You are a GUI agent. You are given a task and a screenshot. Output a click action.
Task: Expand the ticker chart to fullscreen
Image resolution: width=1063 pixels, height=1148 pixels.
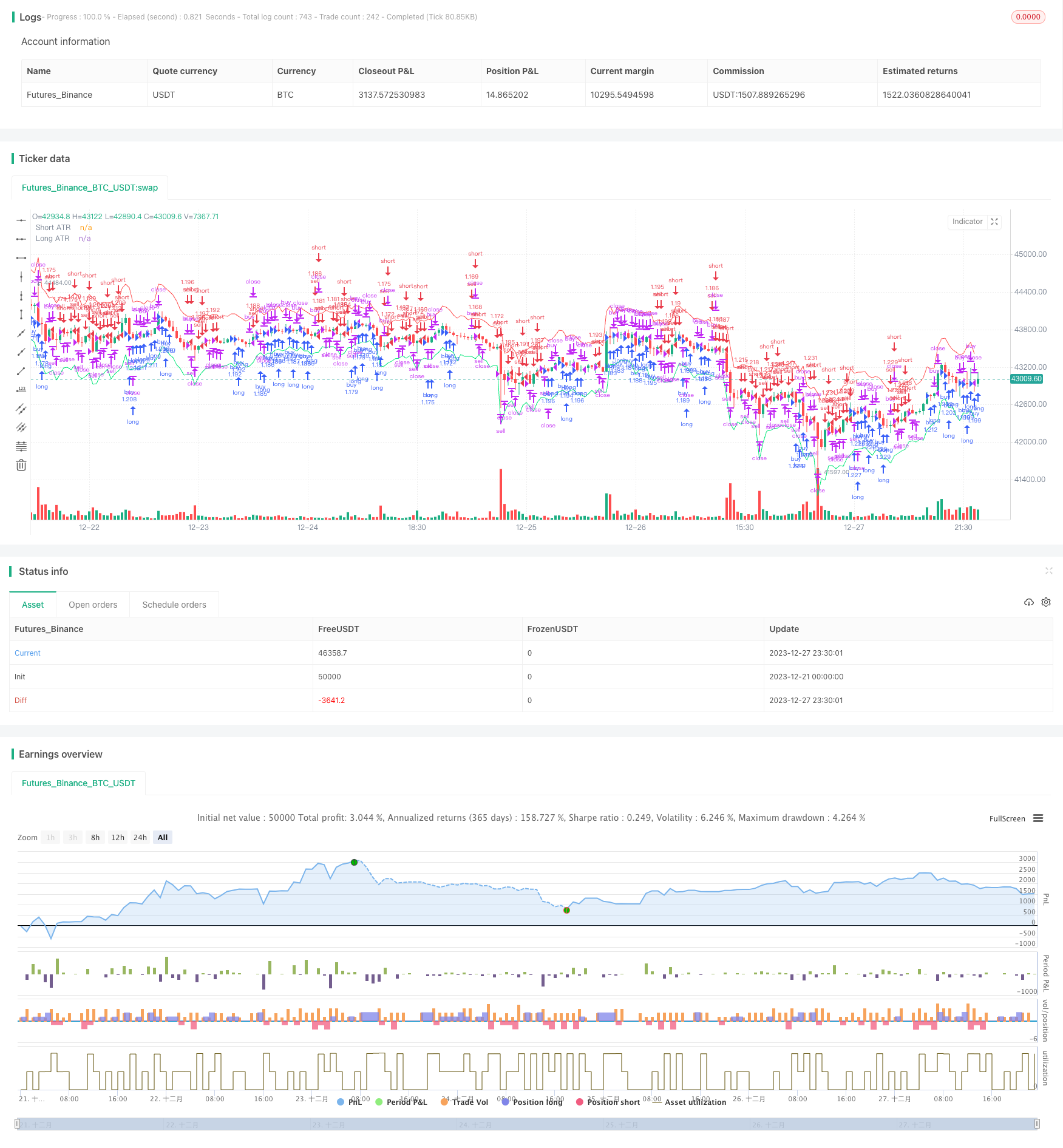[x=994, y=222]
